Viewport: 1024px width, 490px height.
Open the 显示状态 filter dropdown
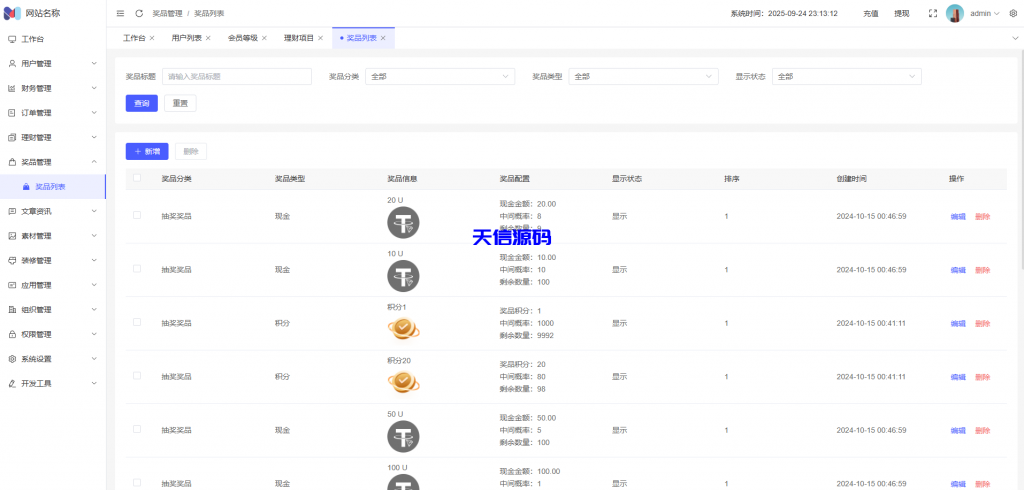point(846,76)
